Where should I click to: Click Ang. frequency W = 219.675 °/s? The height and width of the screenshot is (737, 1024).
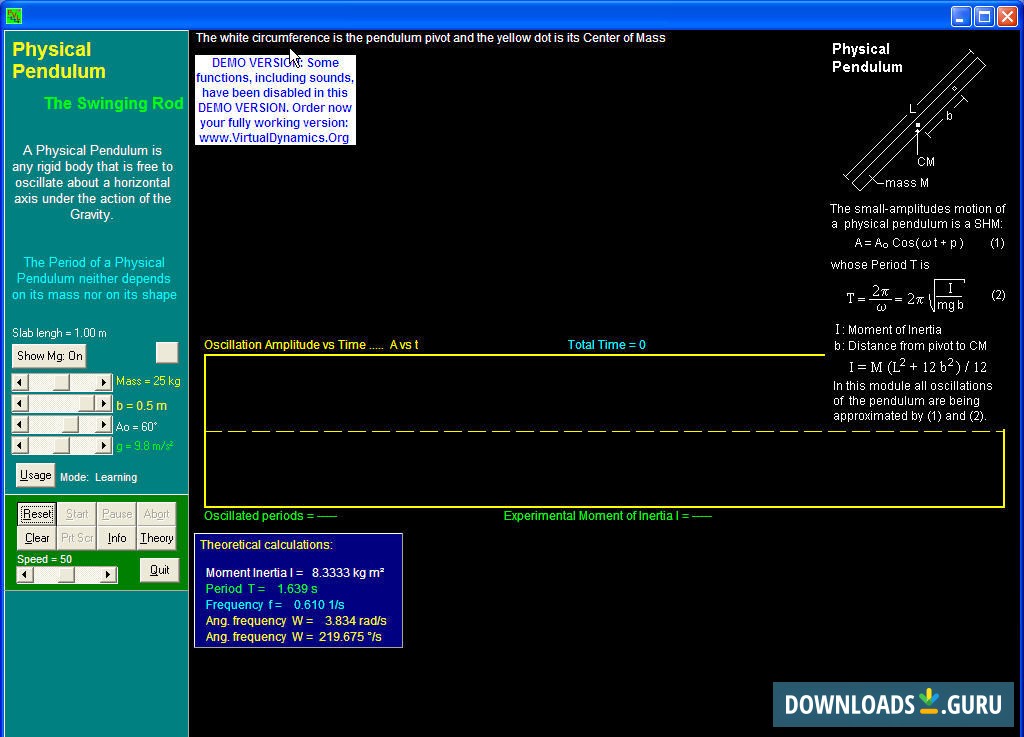(x=293, y=636)
